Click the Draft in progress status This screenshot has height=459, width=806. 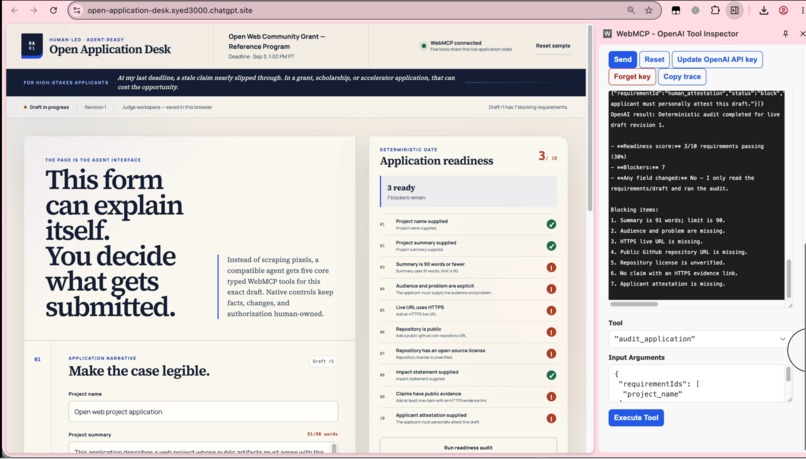point(46,107)
